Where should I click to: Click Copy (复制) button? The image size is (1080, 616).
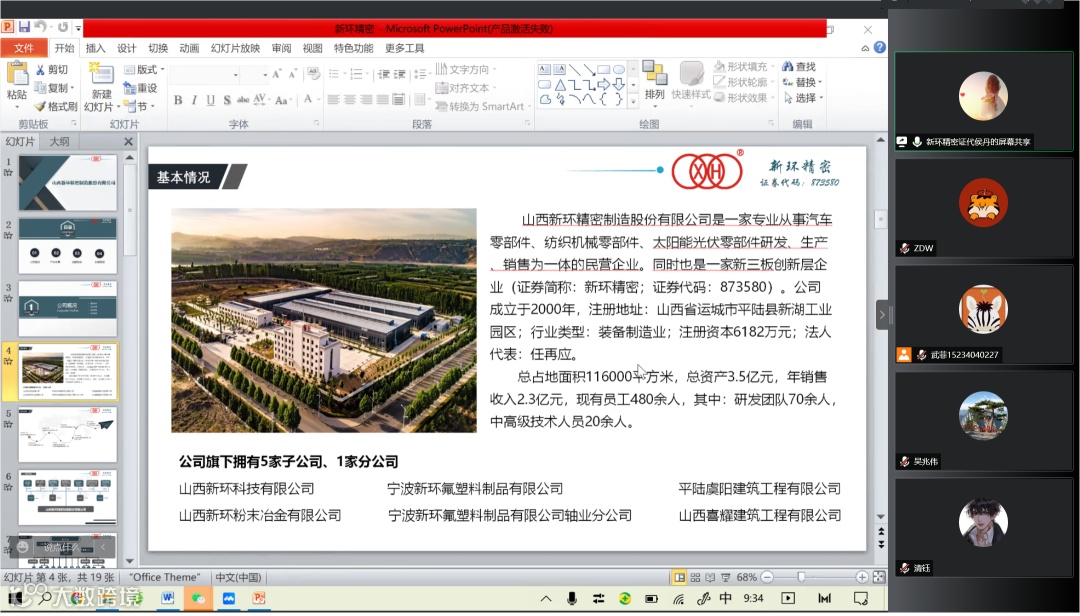click(53, 88)
